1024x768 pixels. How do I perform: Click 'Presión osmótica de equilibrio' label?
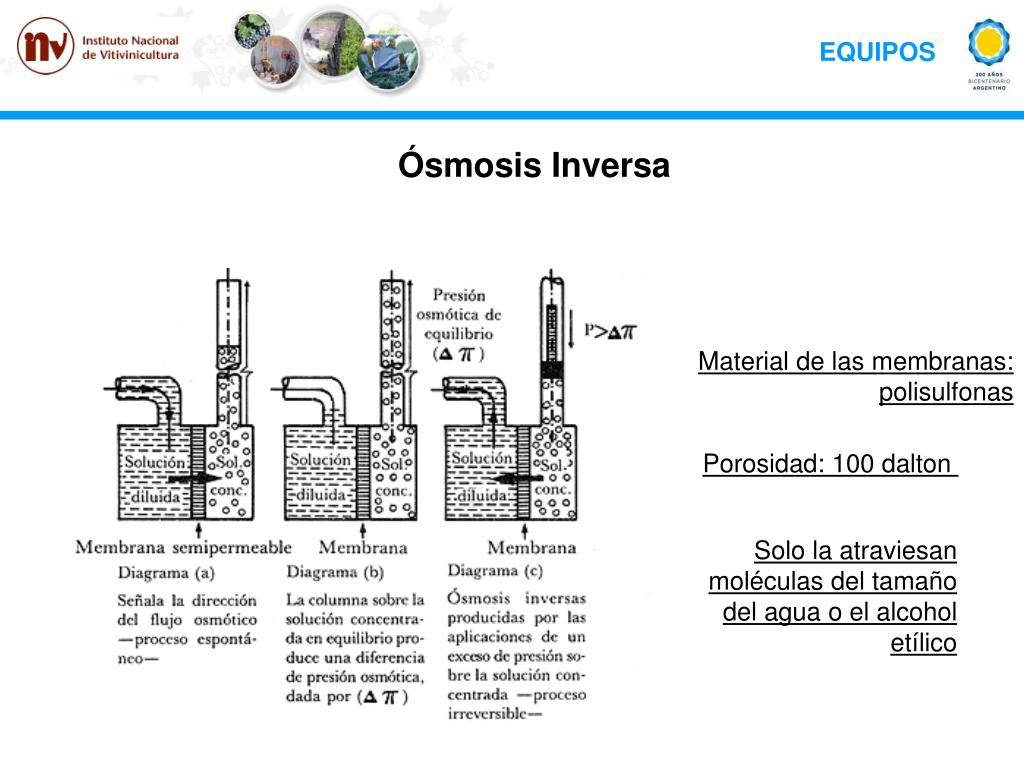pyautogui.click(x=459, y=325)
